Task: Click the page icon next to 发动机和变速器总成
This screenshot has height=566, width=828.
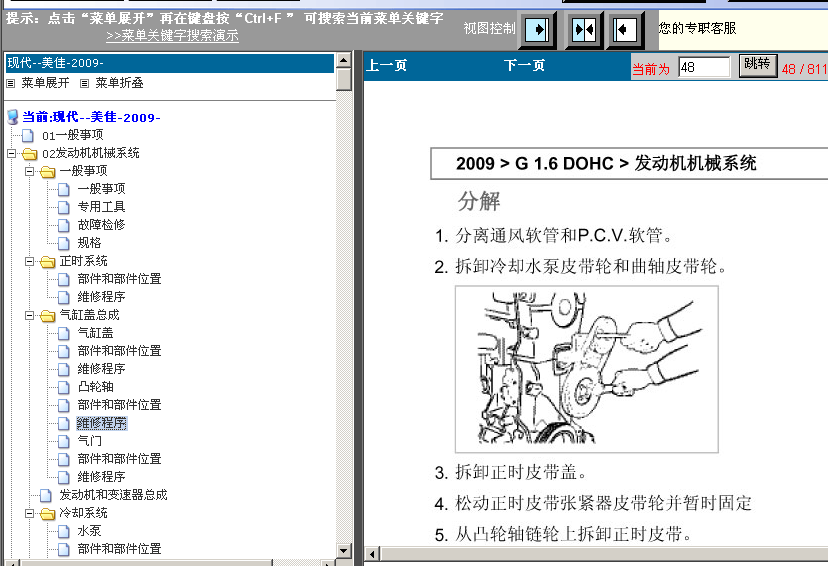Action: (46, 495)
